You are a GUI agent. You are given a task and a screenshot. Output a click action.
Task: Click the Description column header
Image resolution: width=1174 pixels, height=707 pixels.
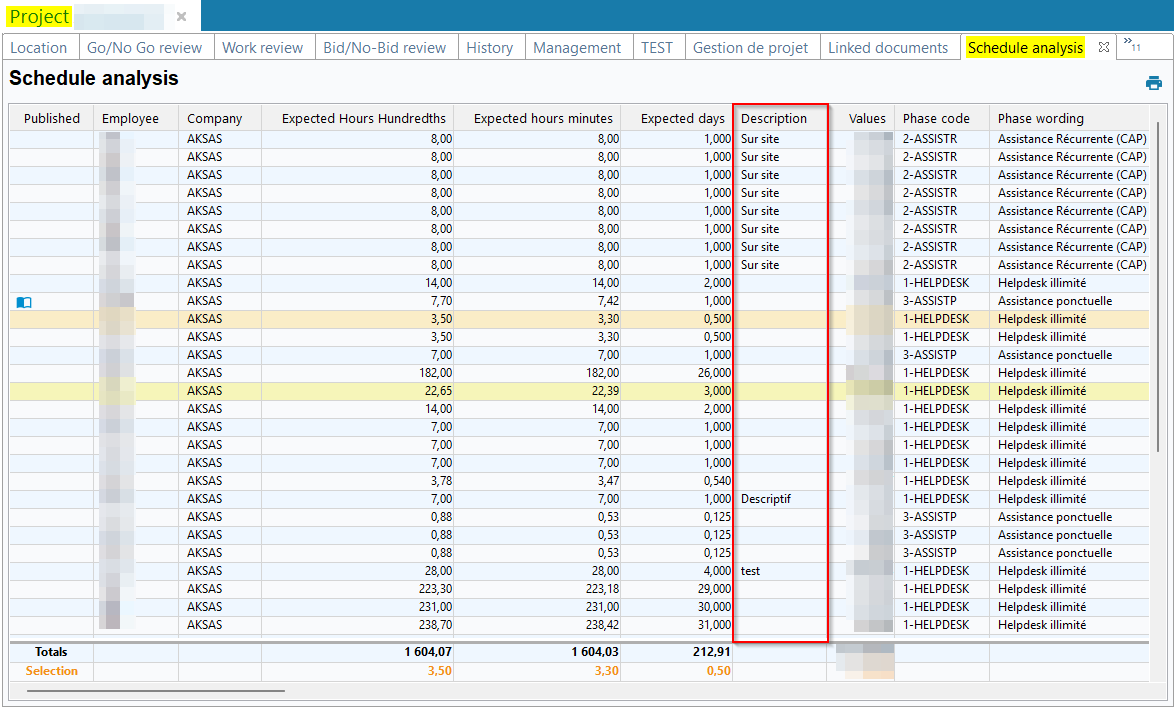click(x=774, y=118)
